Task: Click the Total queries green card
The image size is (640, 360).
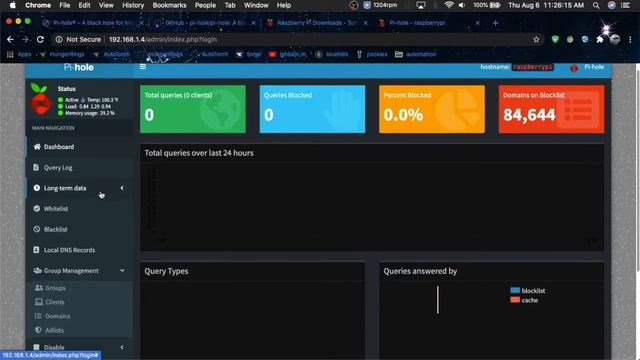Action: coord(193,109)
